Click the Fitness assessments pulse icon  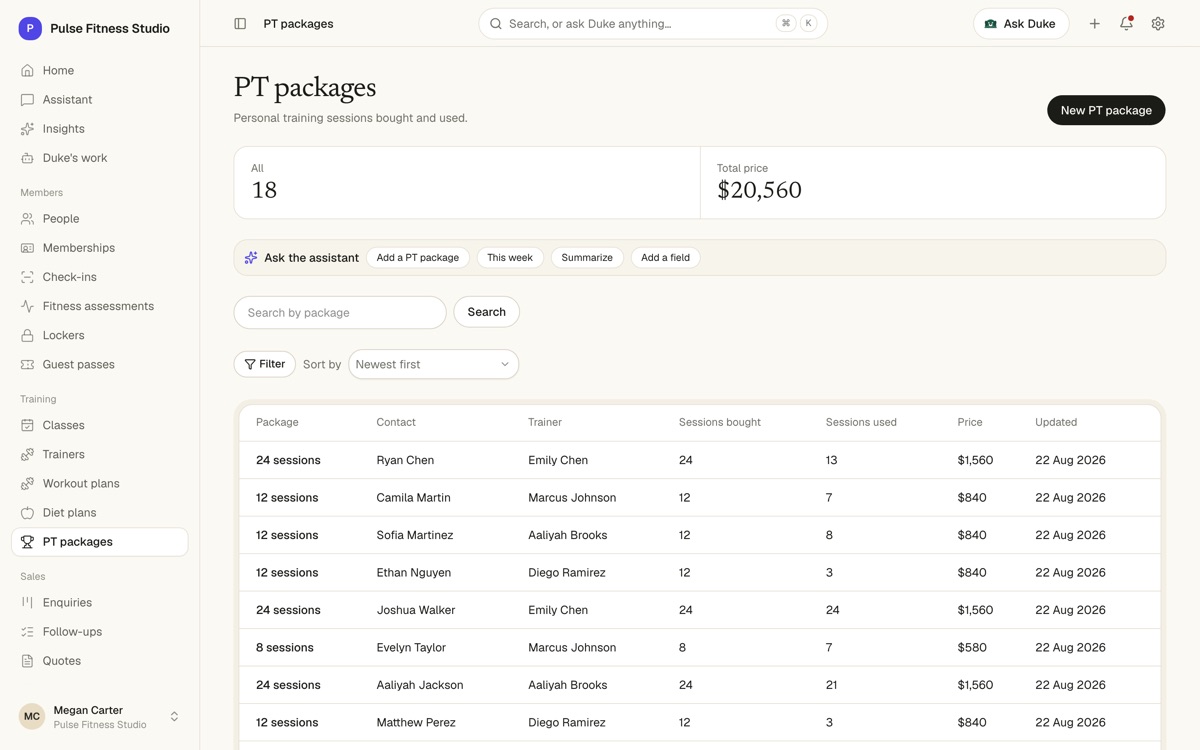click(x=27, y=306)
